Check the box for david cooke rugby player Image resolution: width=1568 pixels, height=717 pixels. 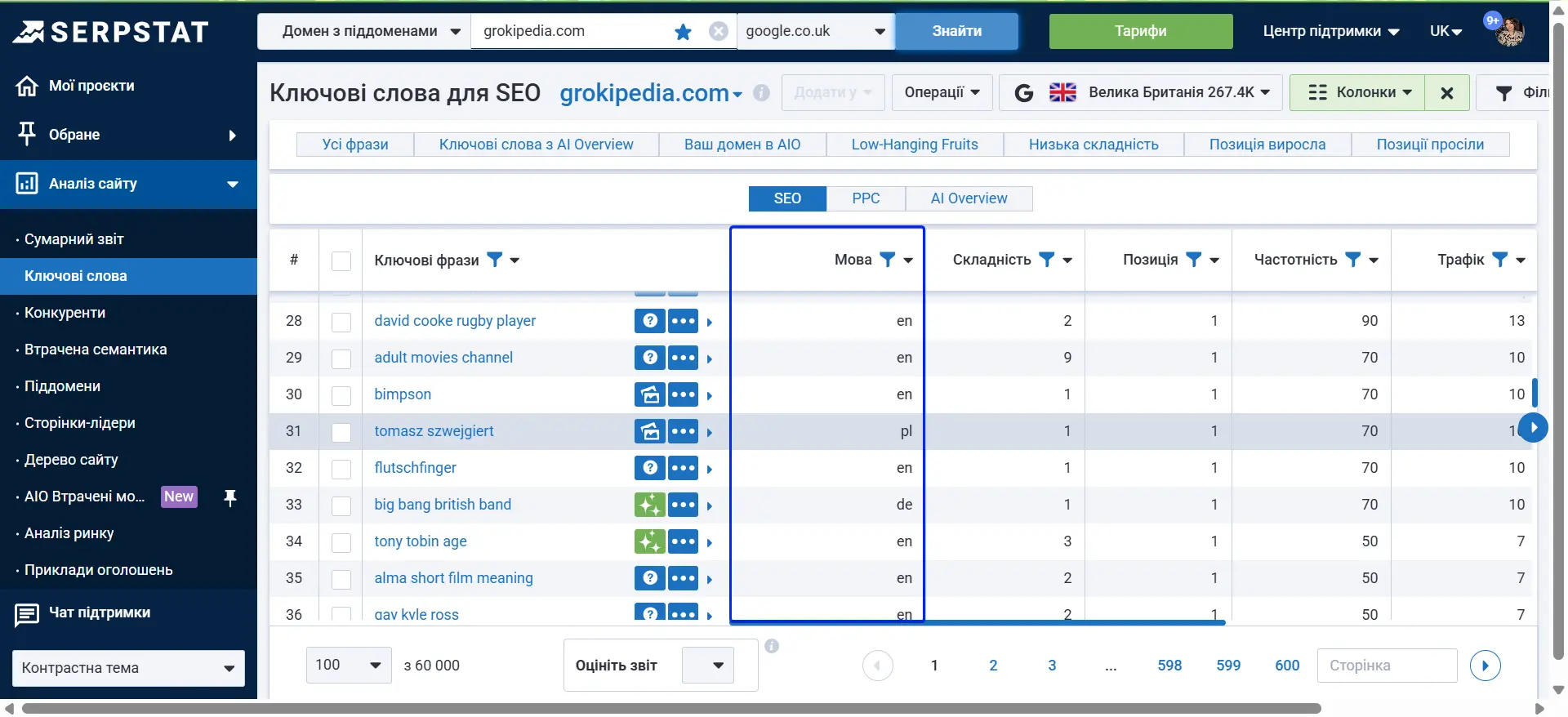pos(341,322)
